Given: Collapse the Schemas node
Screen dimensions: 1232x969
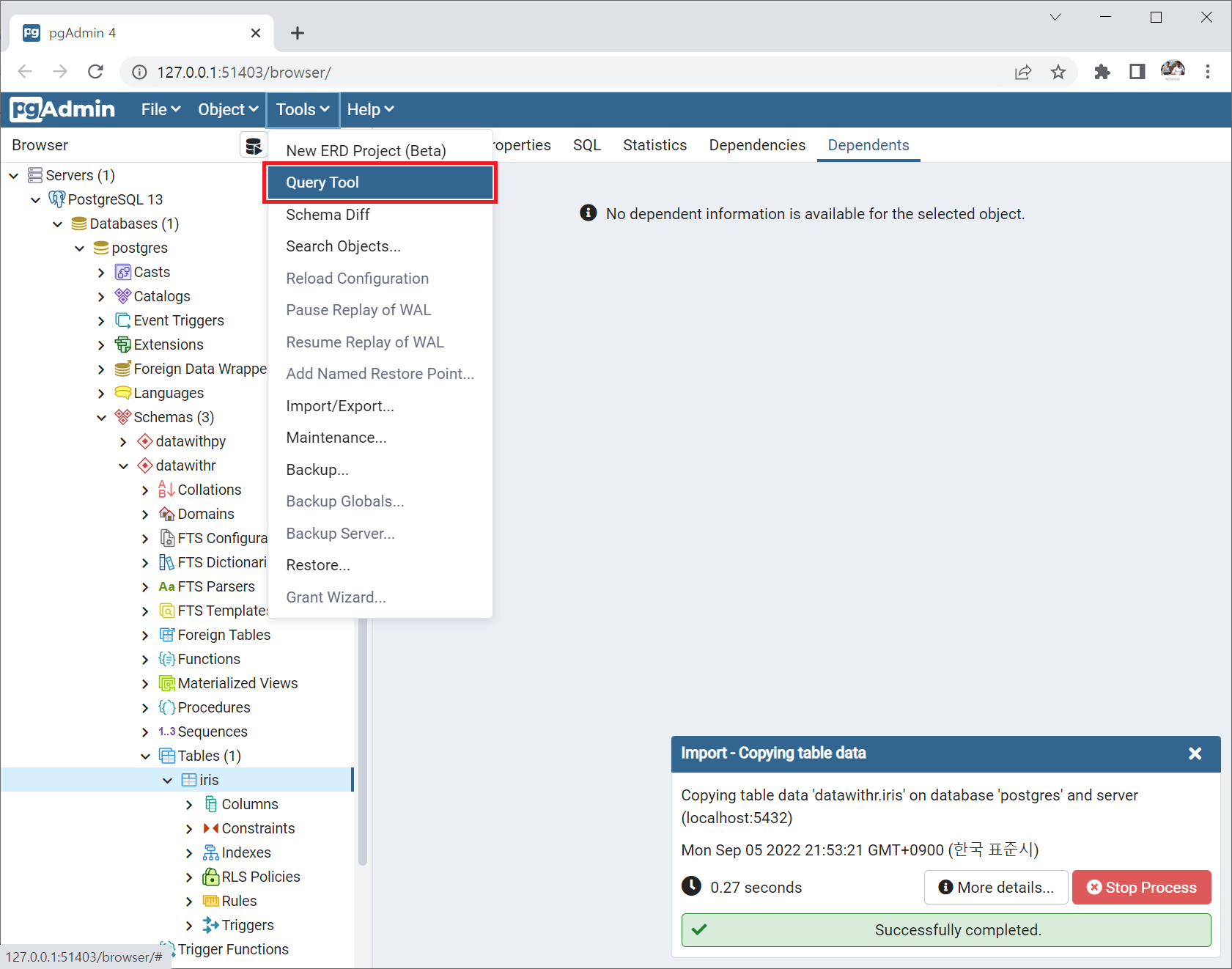Looking at the screenshot, I should pos(102,418).
